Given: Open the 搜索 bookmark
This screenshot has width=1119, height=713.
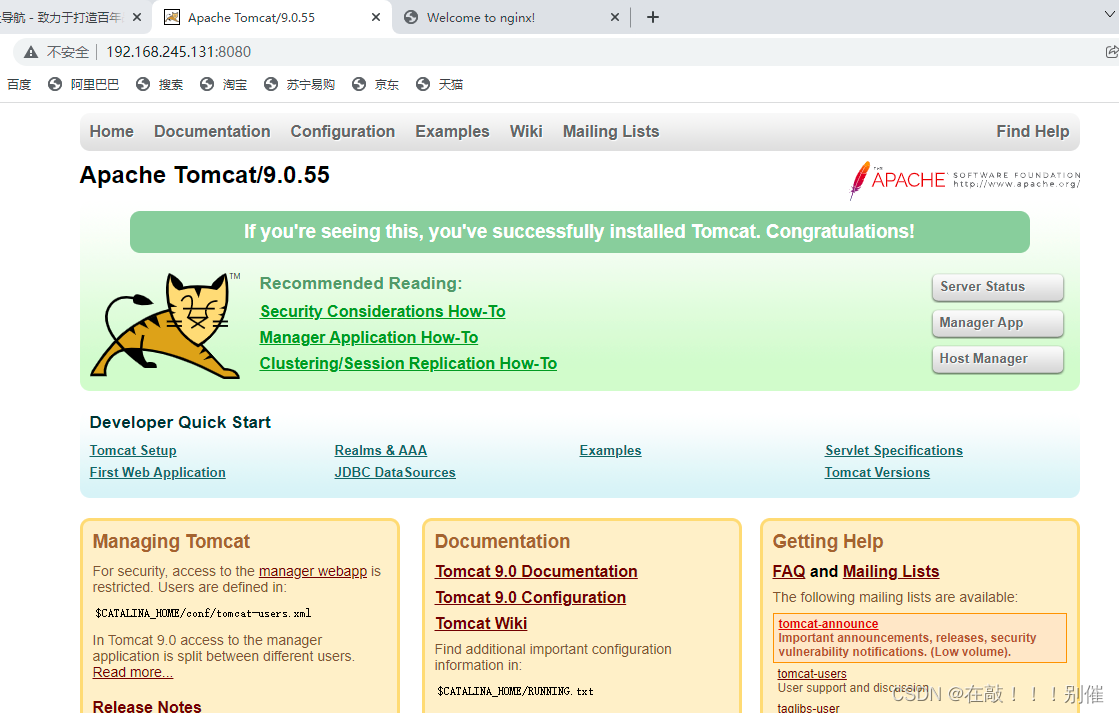Looking at the screenshot, I should [x=159, y=84].
